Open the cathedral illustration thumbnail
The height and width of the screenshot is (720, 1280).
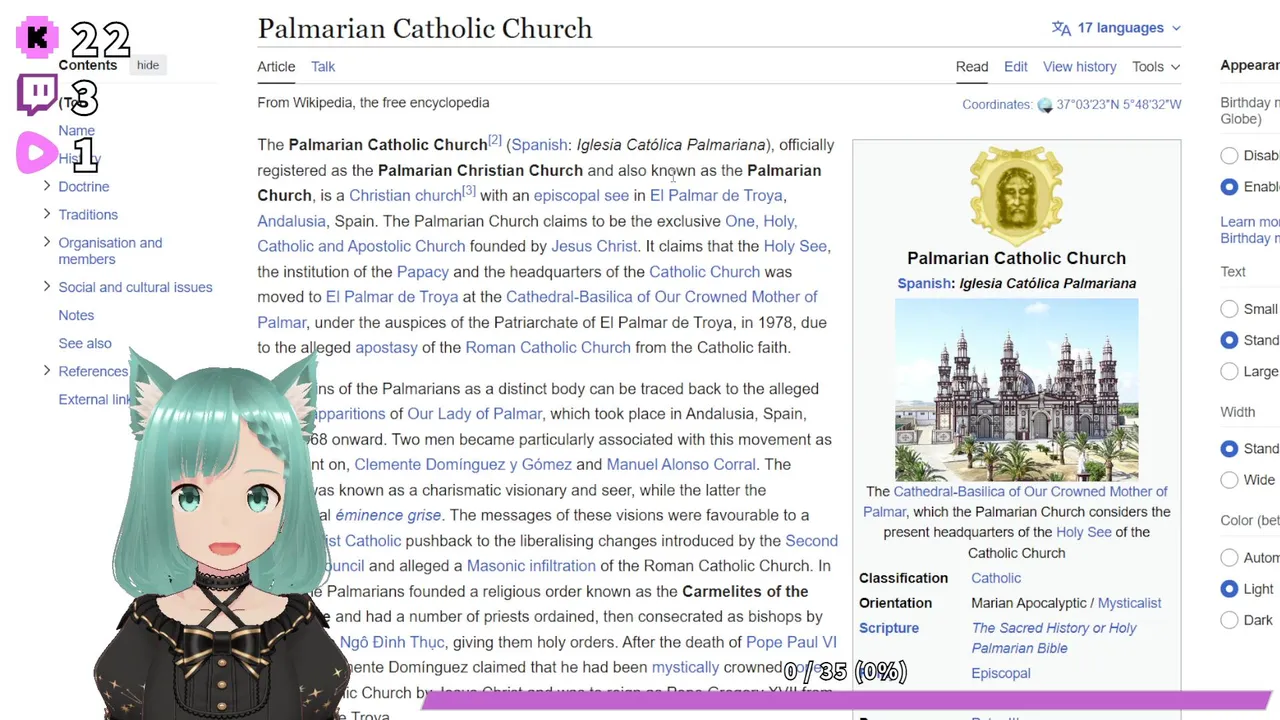(x=1016, y=390)
